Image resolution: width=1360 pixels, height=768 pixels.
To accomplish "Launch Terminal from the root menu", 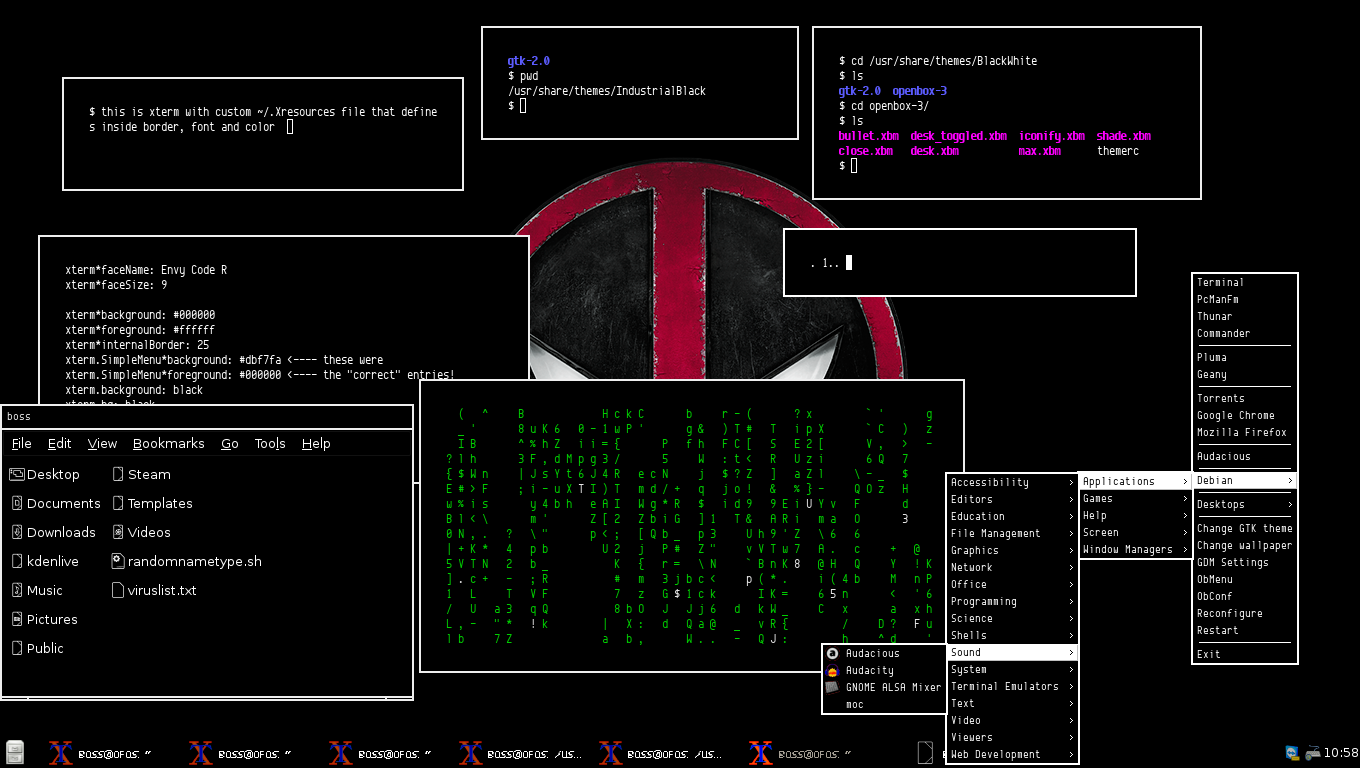I will click(x=1245, y=282).
